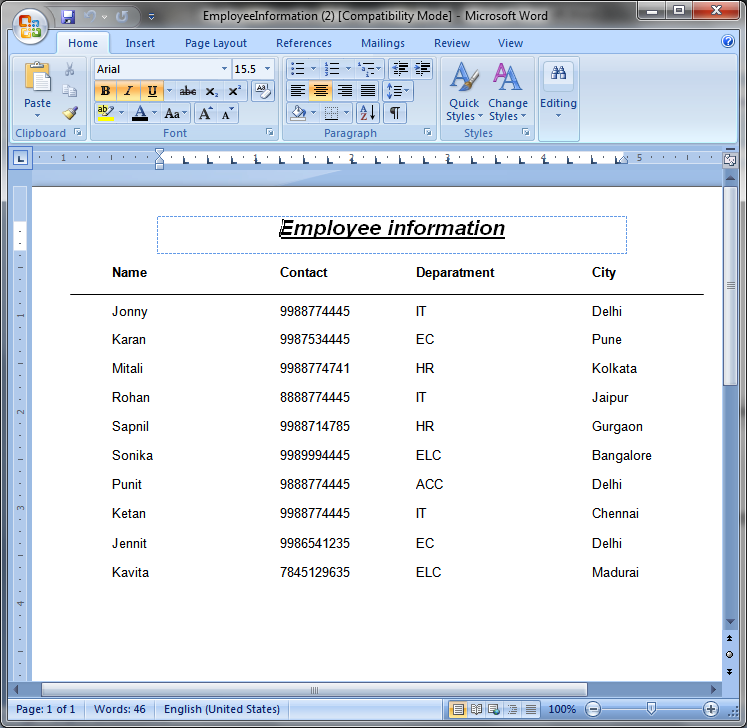The height and width of the screenshot is (728, 747).
Task: Apply Superscript formatting
Action: pyautogui.click(x=234, y=91)
